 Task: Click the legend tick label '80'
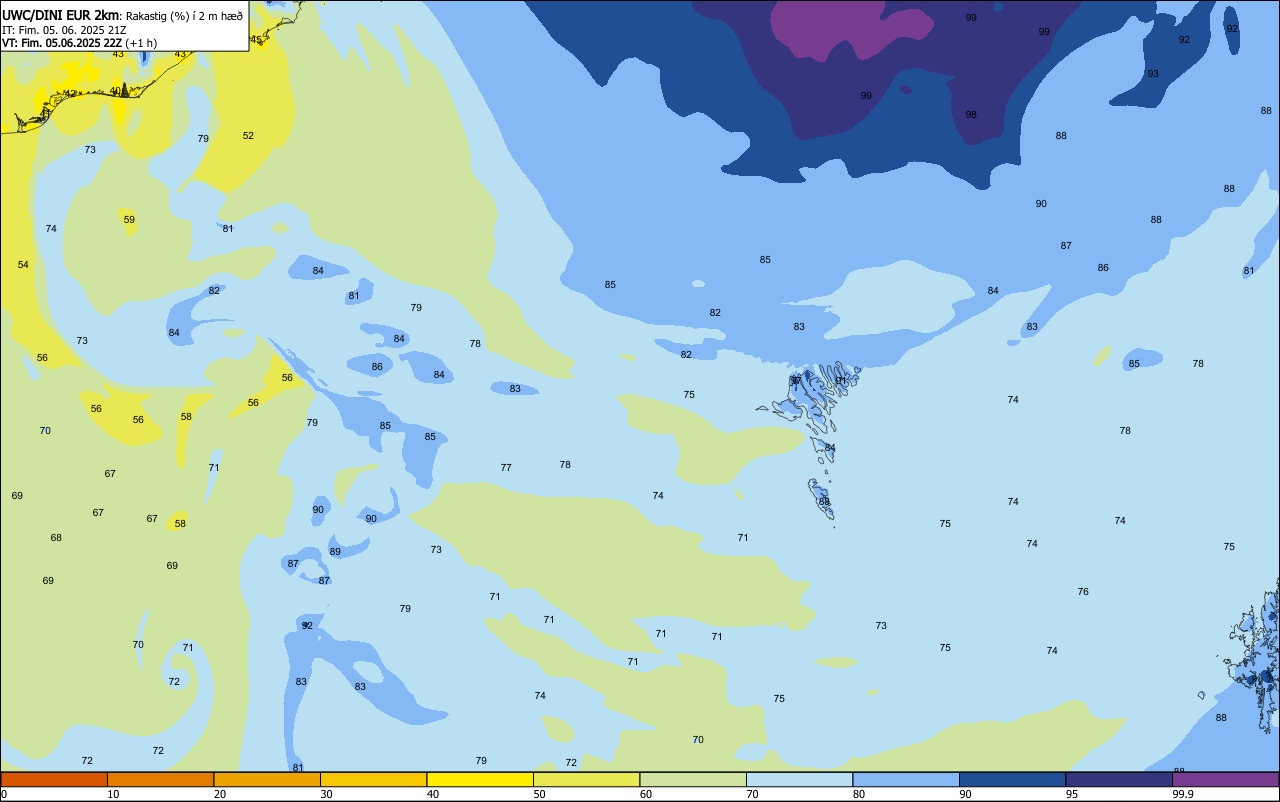(859, 794)
